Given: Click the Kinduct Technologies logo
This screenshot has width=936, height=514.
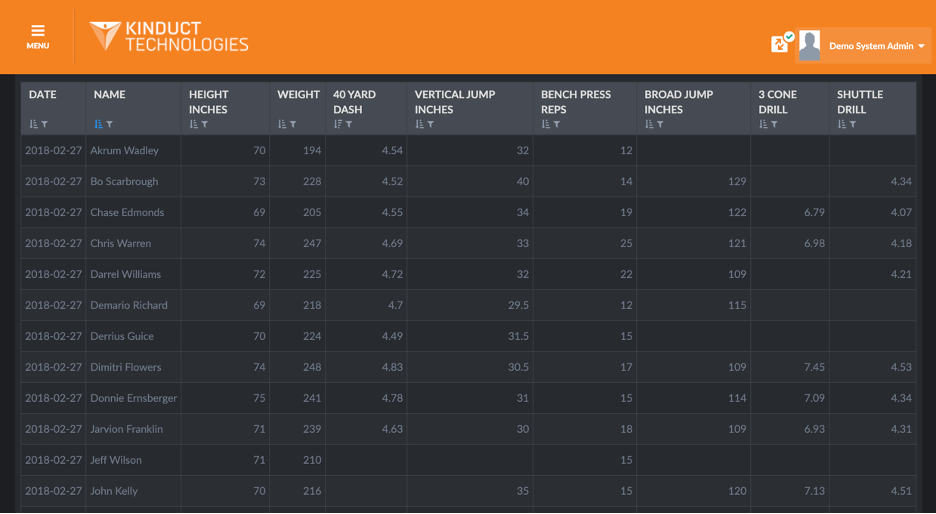Looking at the screenshot, I should [x=169, y=36].
